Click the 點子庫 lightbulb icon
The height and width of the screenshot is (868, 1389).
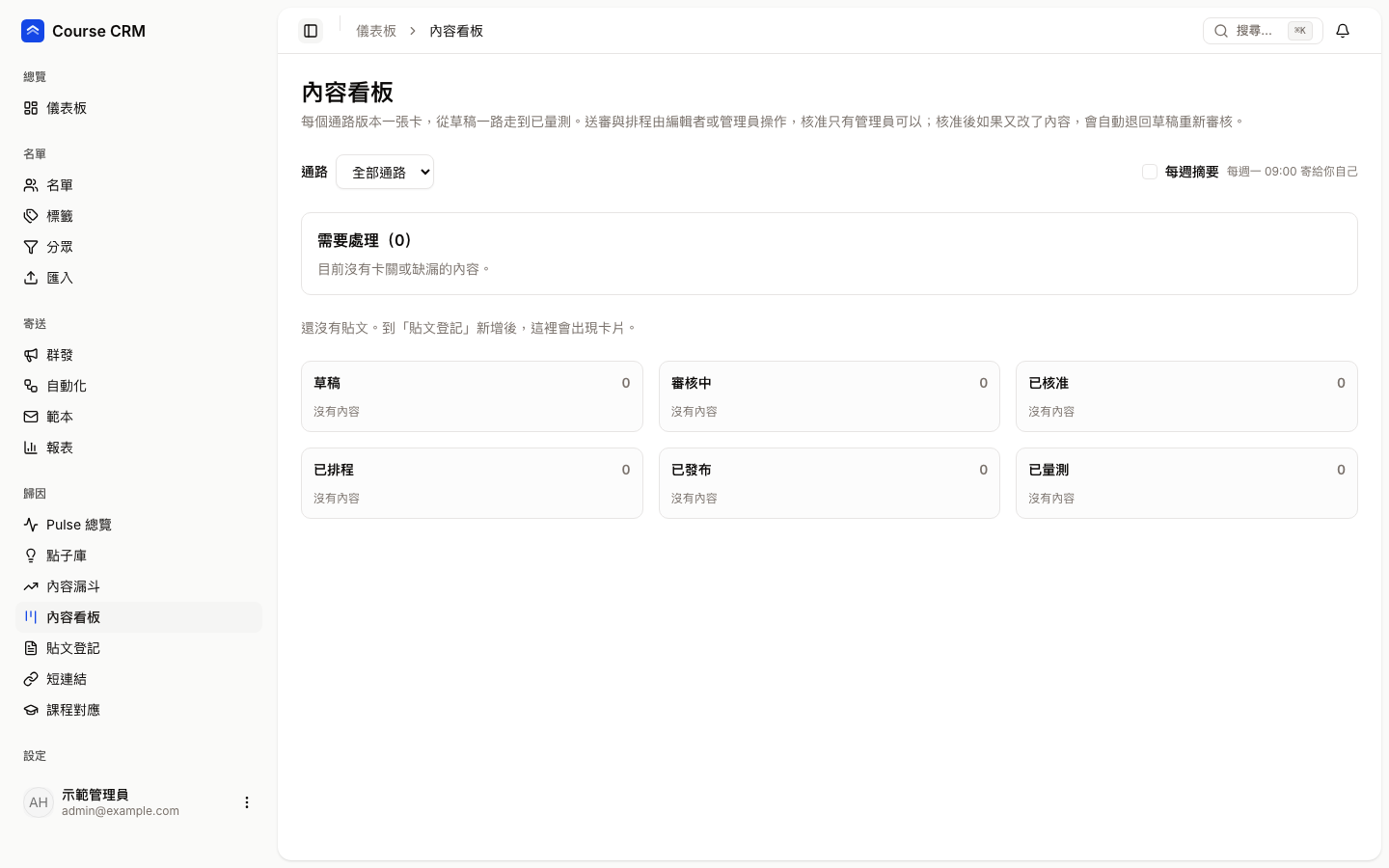click(31, 556)
